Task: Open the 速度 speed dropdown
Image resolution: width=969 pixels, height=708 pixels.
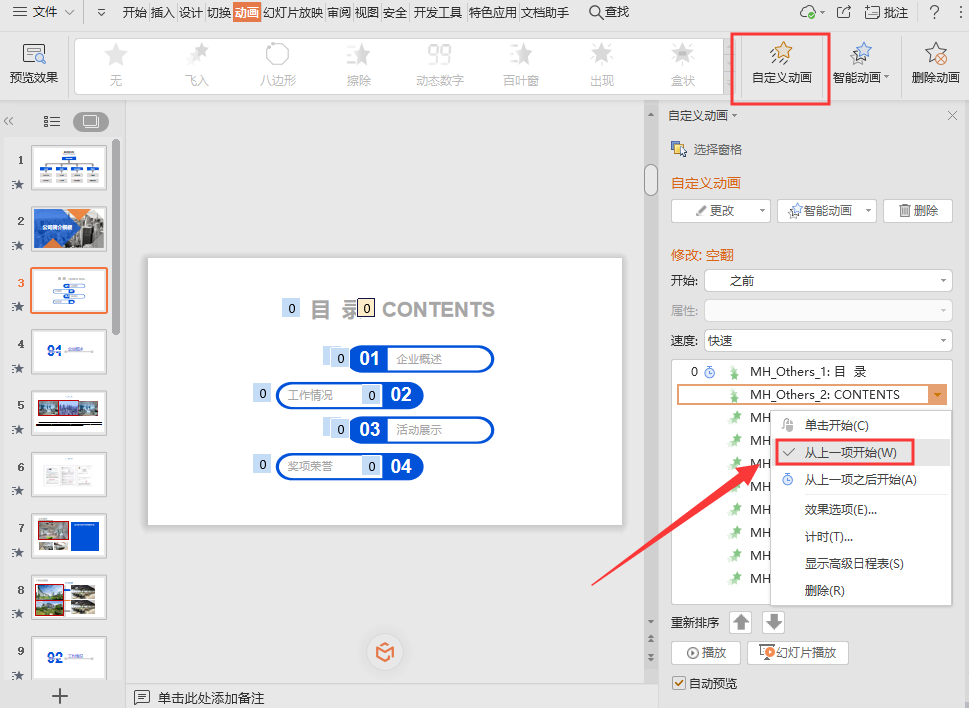Action: 828,341
